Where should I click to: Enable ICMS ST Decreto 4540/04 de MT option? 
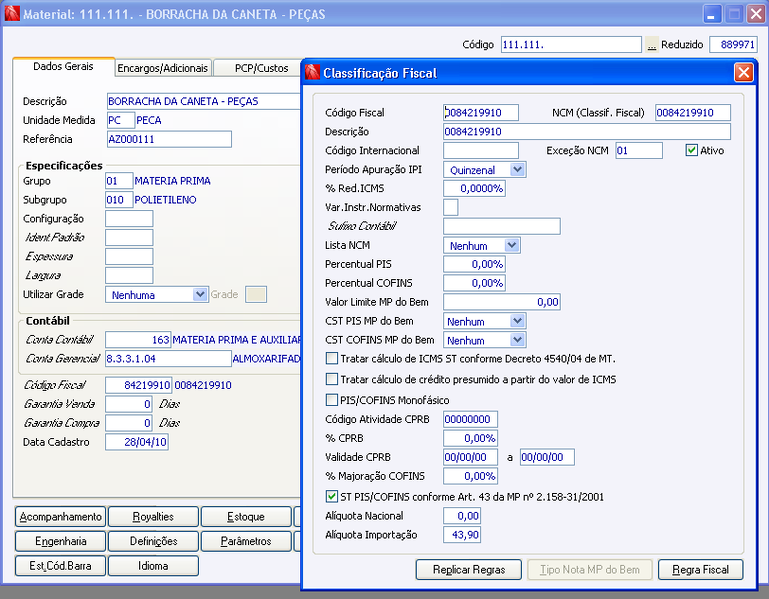point(332,359)
